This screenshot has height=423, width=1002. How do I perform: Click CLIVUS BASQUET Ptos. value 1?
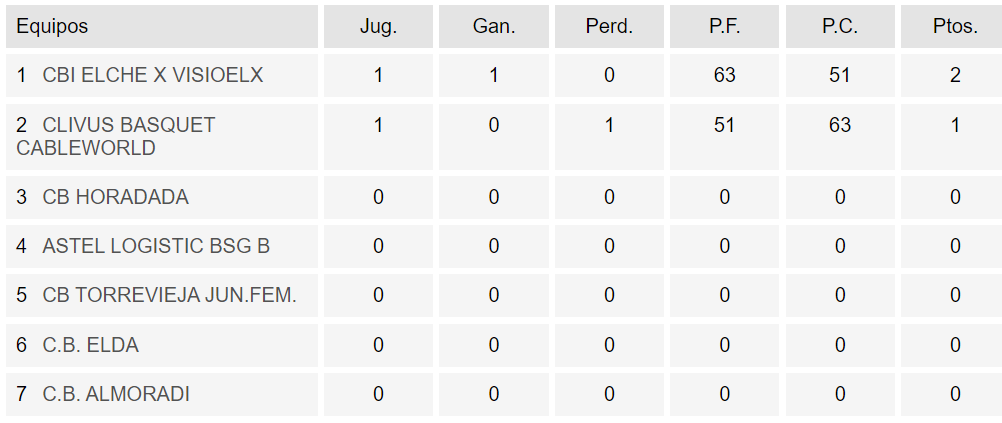[x=955, y=125]
